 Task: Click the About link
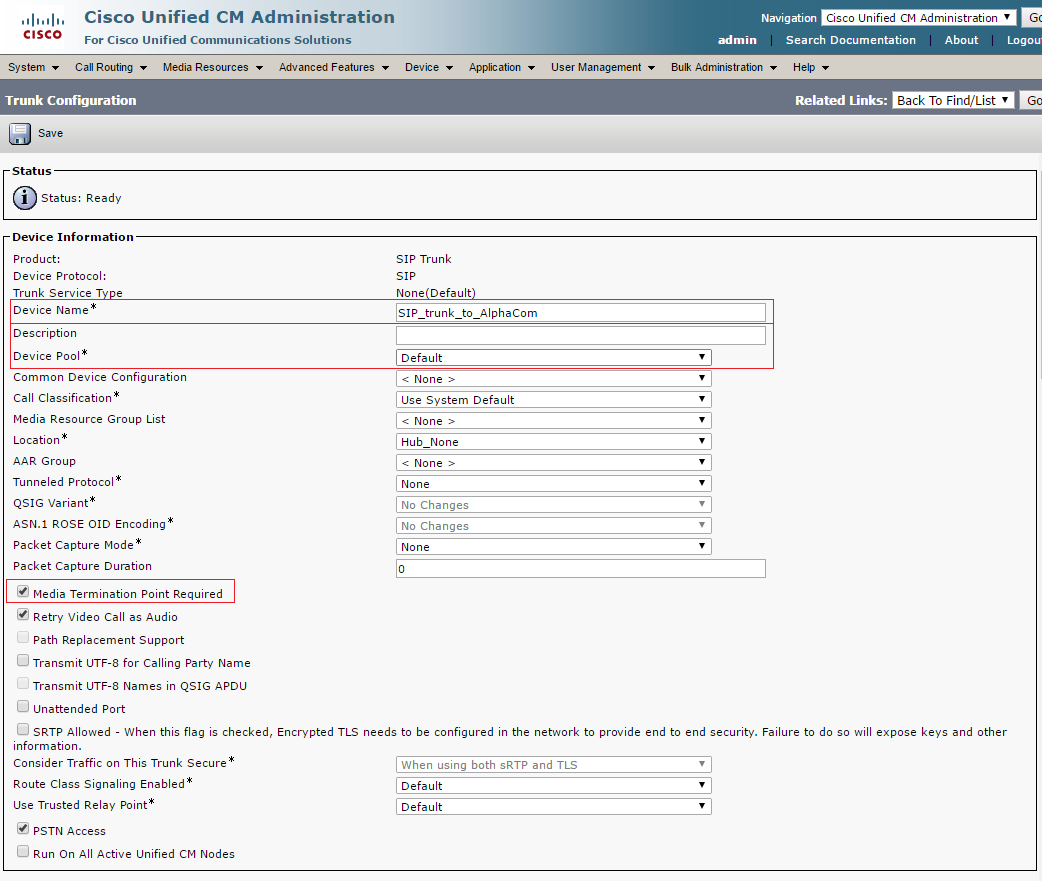click(x=961, y=40)
